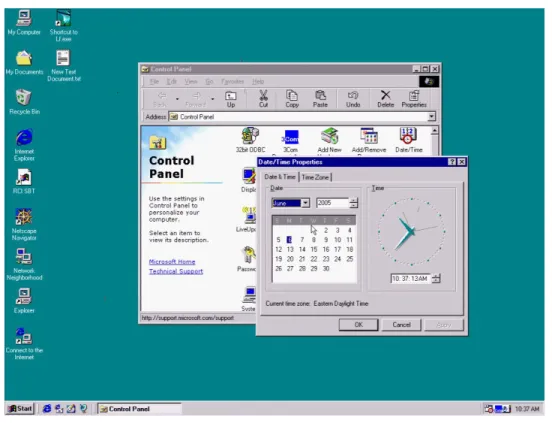This screenshot has width=552, height=423.
Task: Select day 22 in the calendar
Action: (314, 259)
